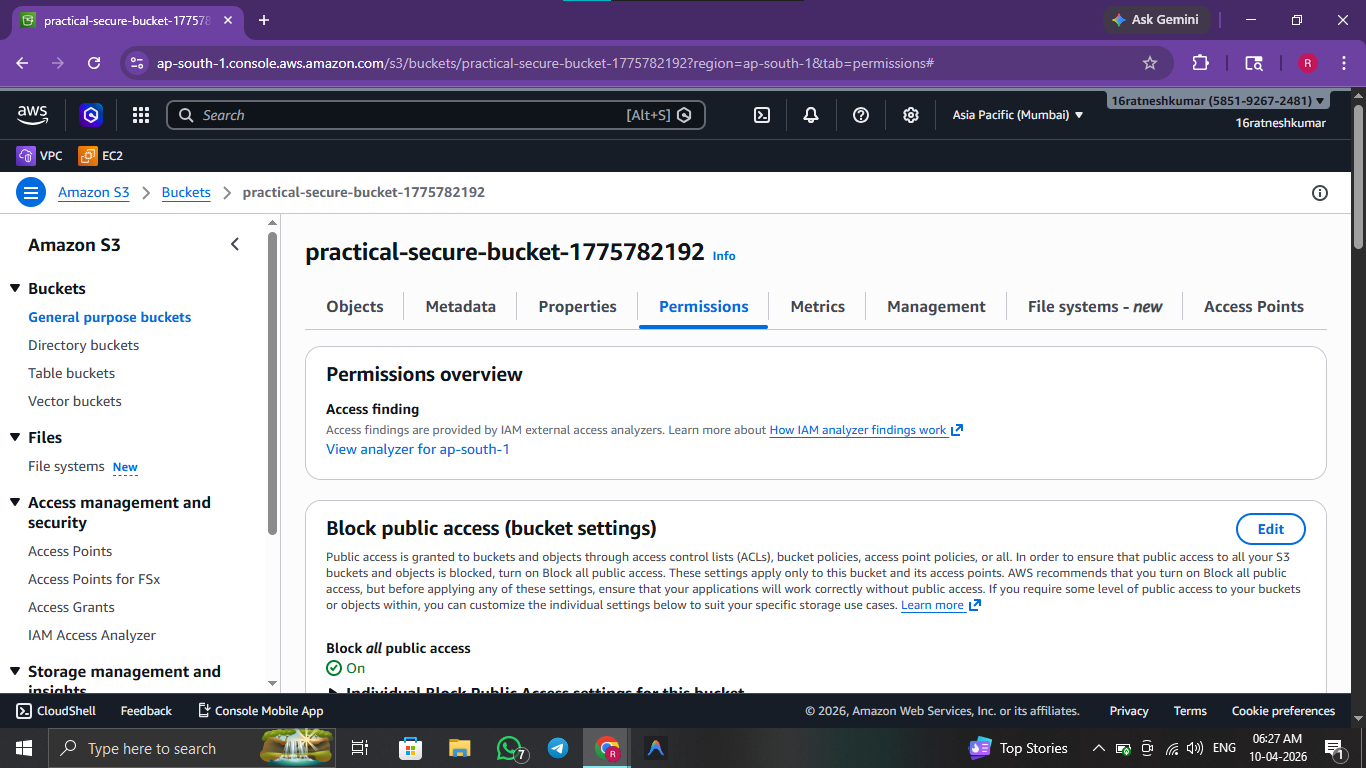Viewport: 1366px width, 768px height.
Task: Collapse the Files section in sidebar
Action: click(15, 437)
